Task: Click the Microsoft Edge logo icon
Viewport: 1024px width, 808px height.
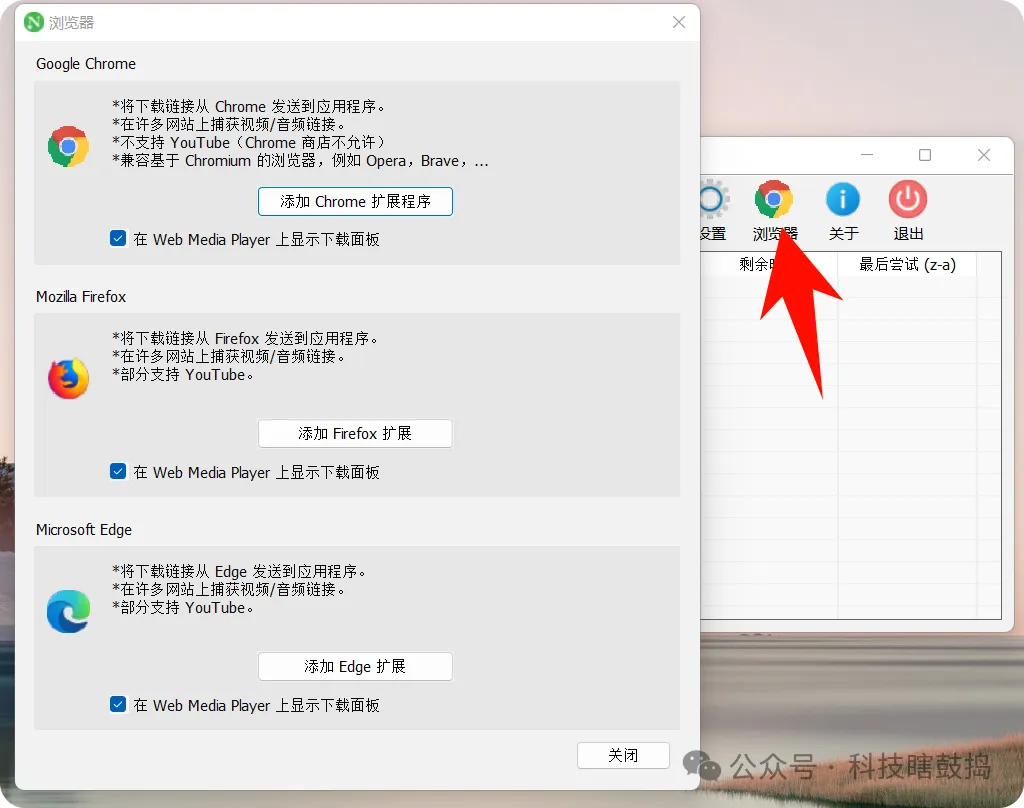Action: coord(69,611)
